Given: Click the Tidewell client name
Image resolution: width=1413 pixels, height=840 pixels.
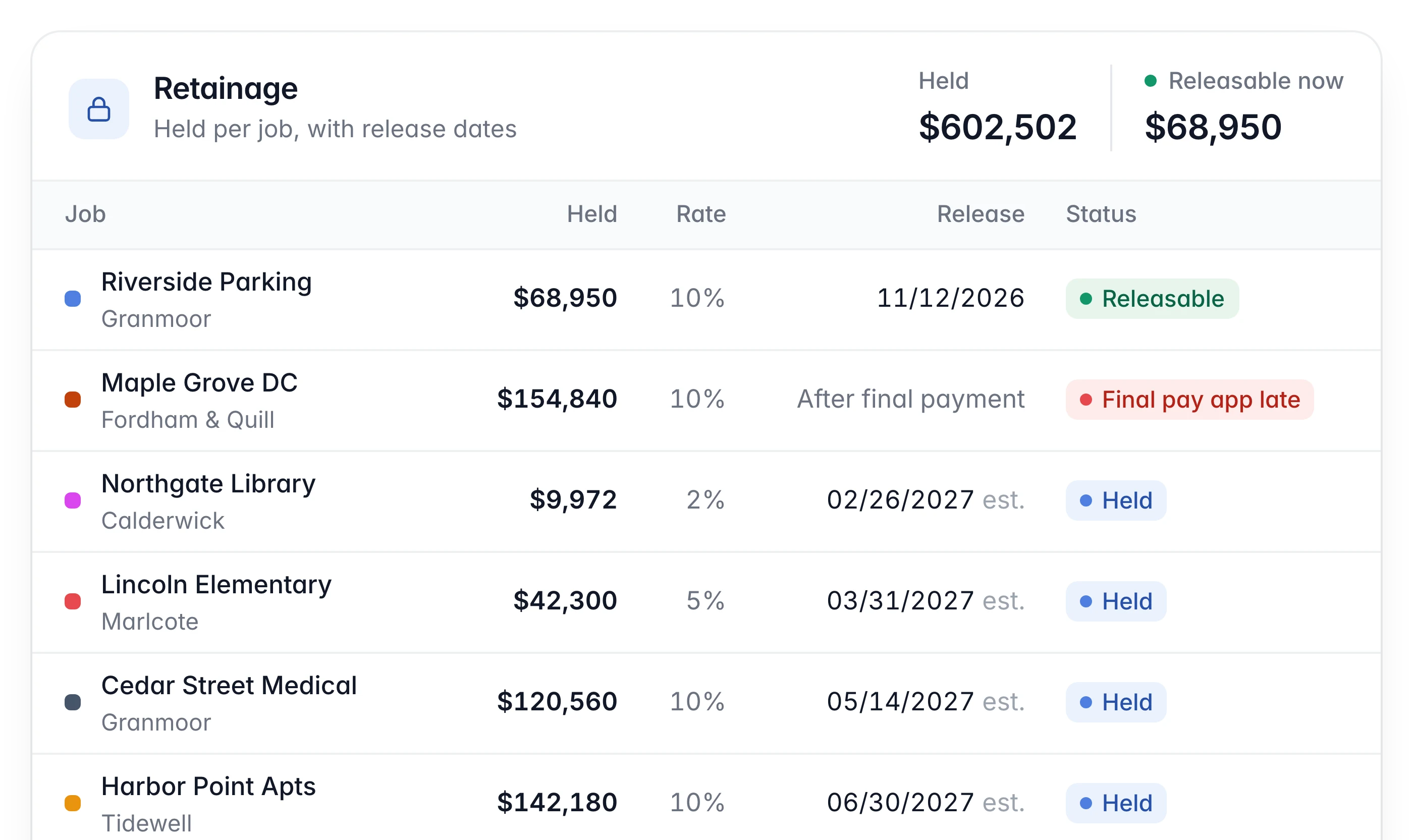Looking at the screenshot, I should click(x=147, y=823).
